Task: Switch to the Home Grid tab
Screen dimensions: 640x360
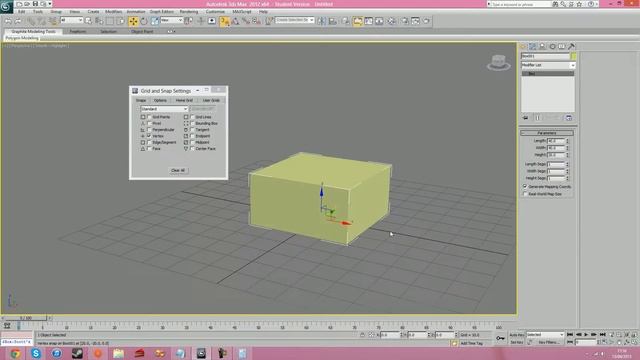Action: (184, 100)
